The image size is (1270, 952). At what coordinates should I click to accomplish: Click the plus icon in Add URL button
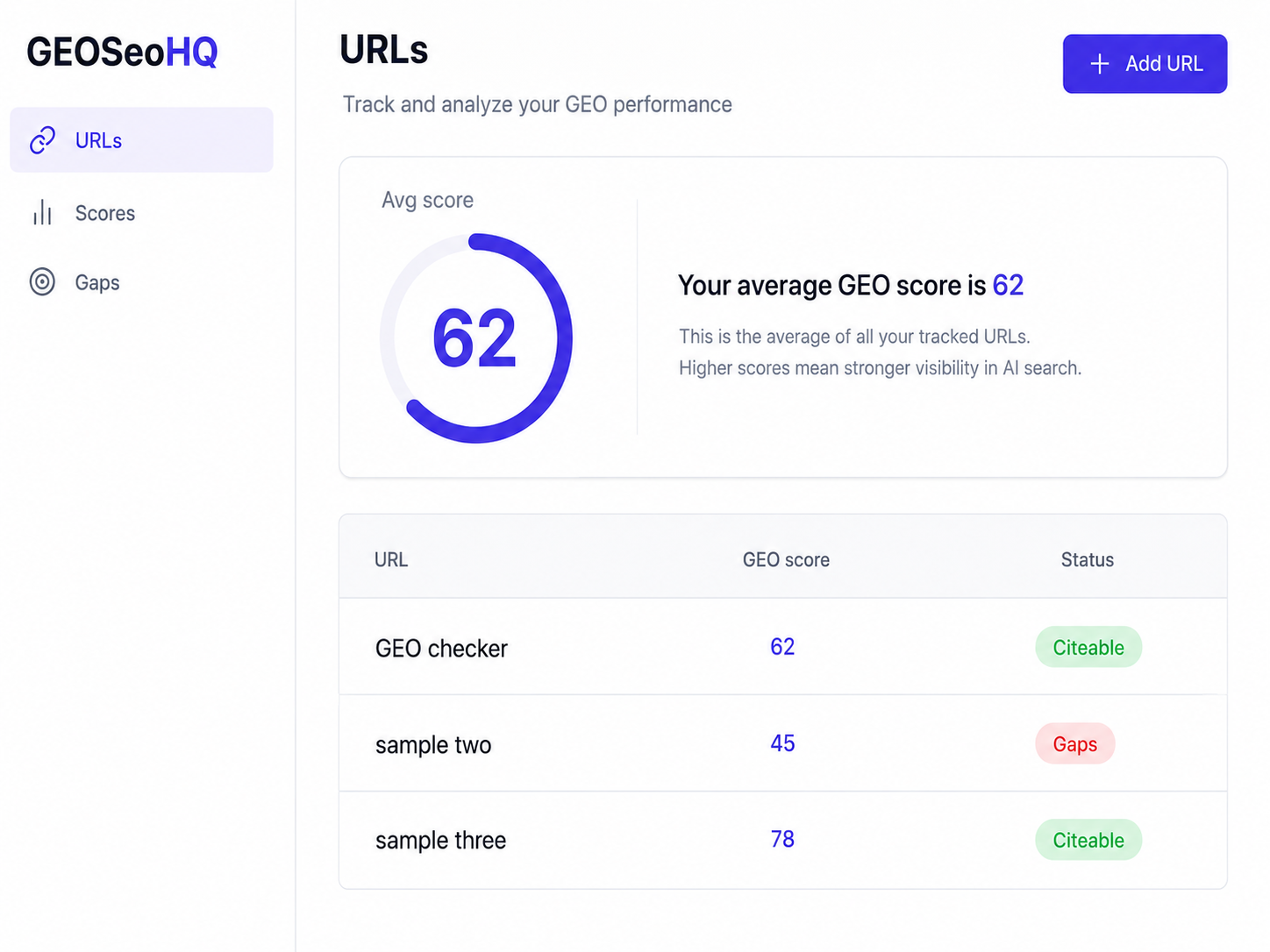pos(1099,64)
